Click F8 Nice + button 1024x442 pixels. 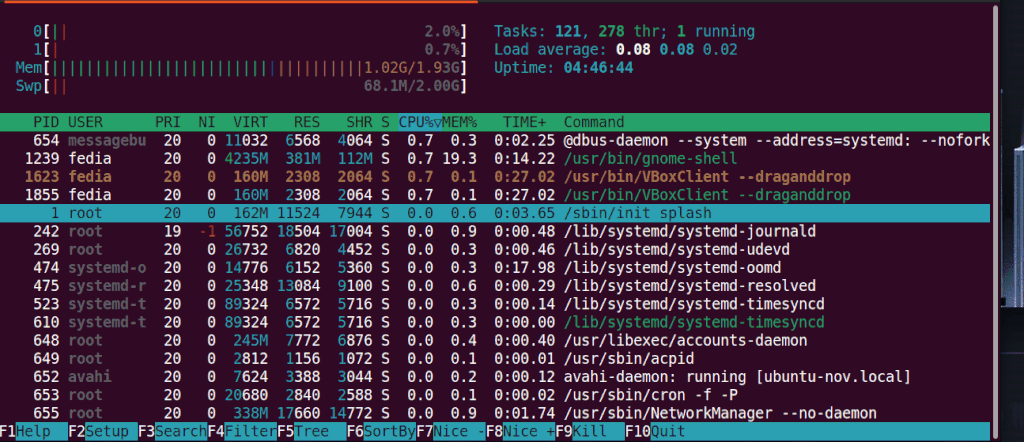(x=520, y=432)
